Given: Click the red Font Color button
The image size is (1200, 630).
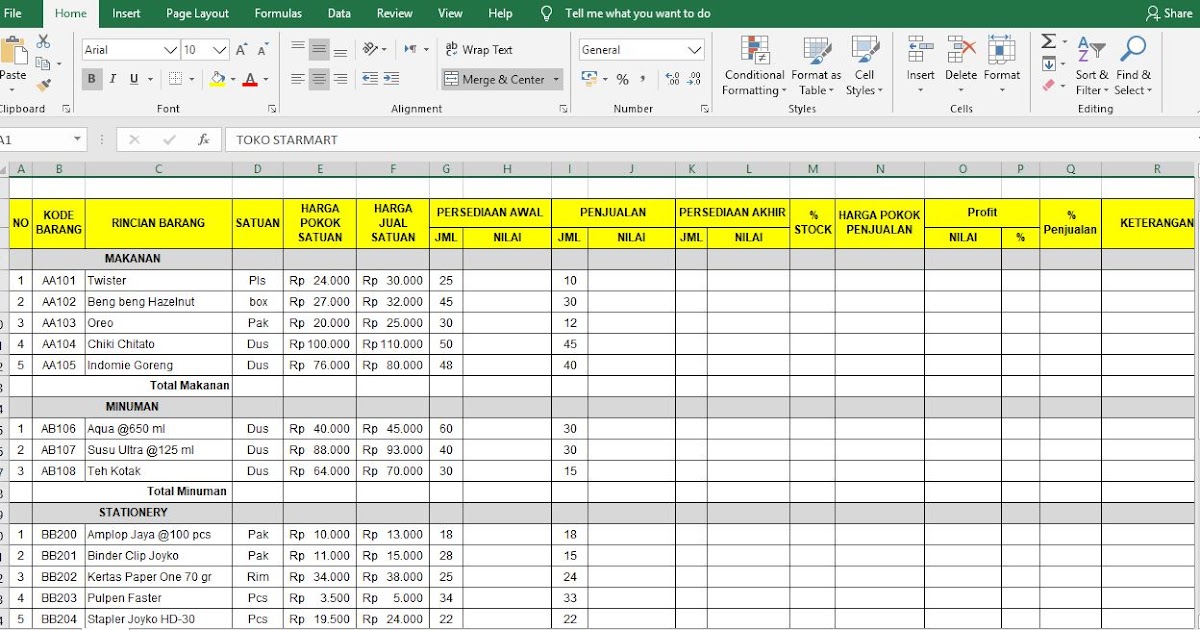Looking at the screenshot, I should (250, 79).
